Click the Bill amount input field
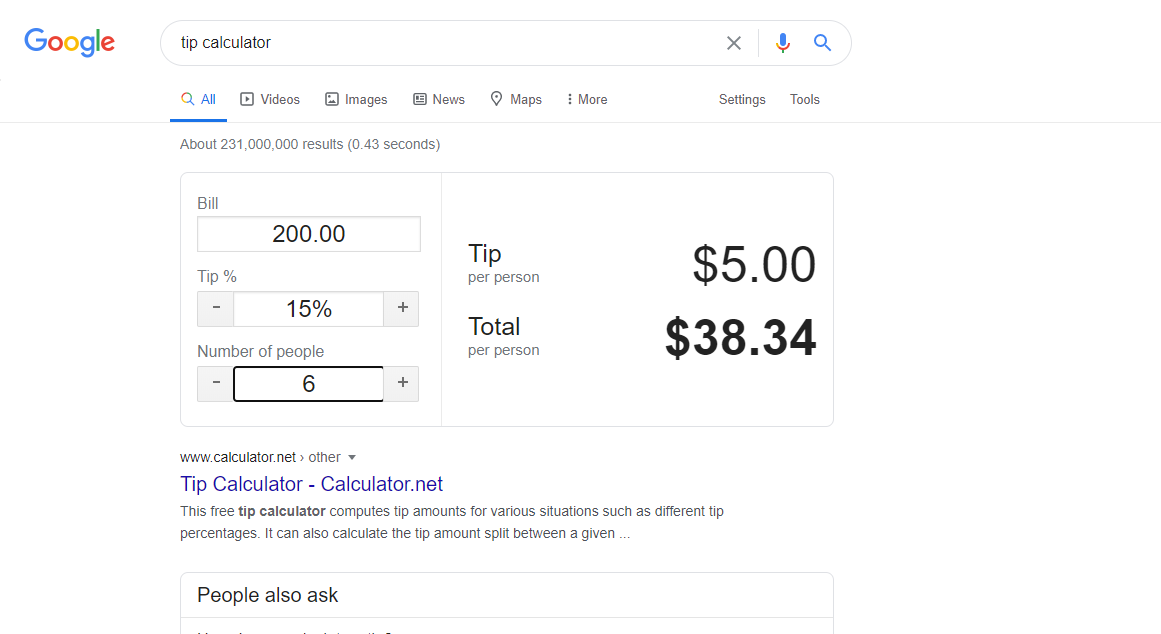The image size is (1161, 634). (x=309, y=234)
